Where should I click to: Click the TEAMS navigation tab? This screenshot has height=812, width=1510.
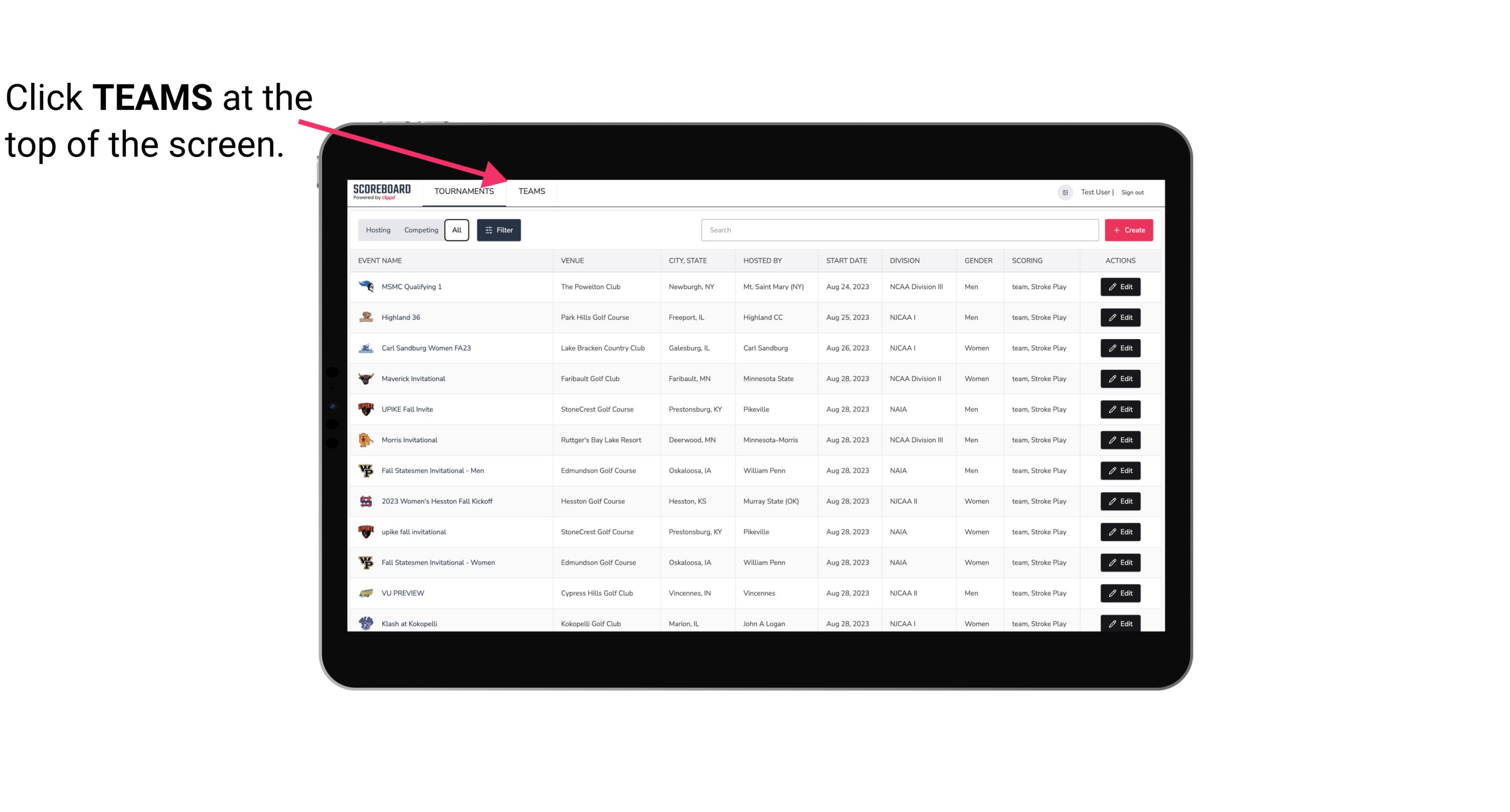(531, 191)
